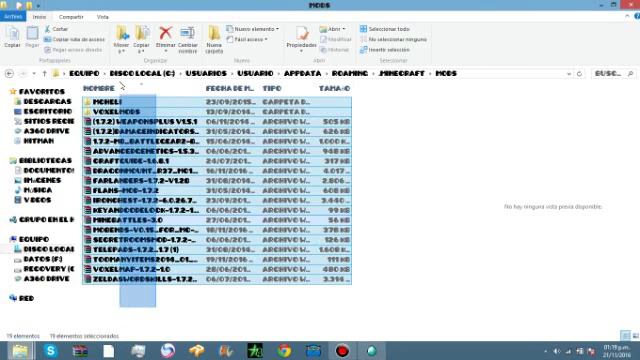Select Flans-mod-1.7.2 file
Image resolution: width=640 pixels, height=360 pixels.
tap(217, 191)
